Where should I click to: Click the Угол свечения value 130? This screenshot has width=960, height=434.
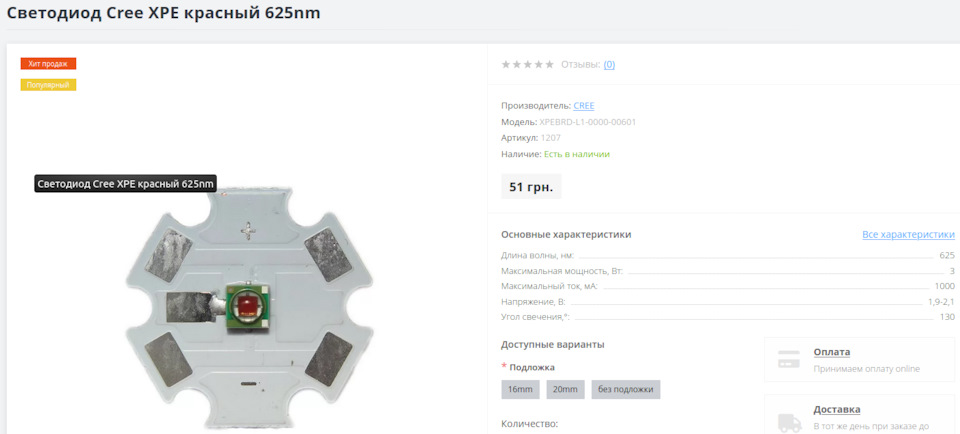pos(947,317)
